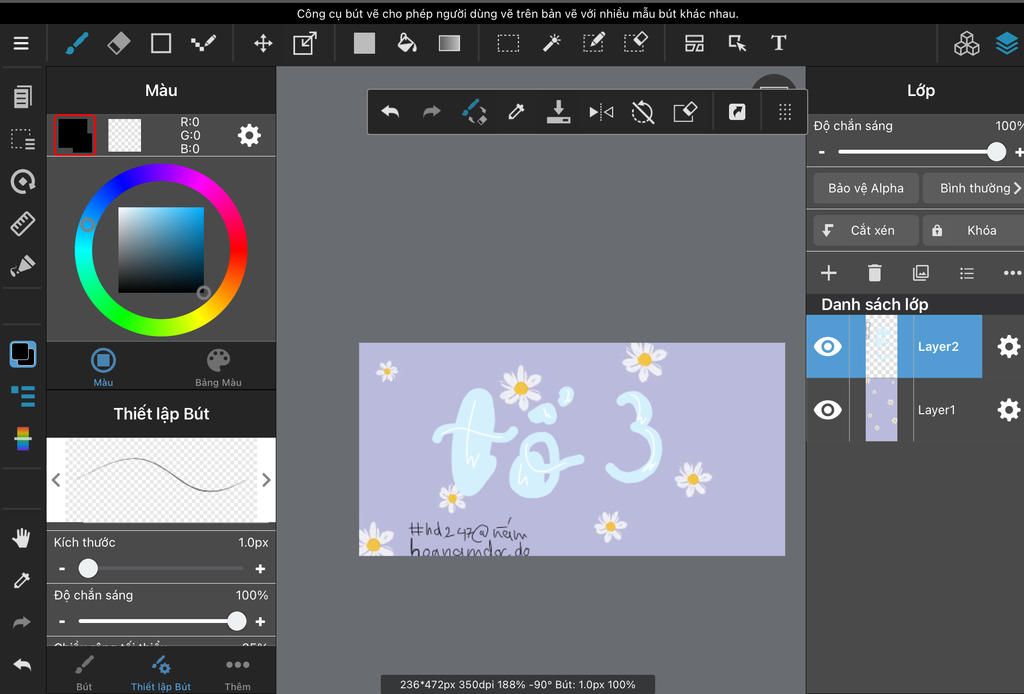Select the Thiết lập Bút tab
The width and height of the screenshot is (1024, 694).
tap(161, 672)
